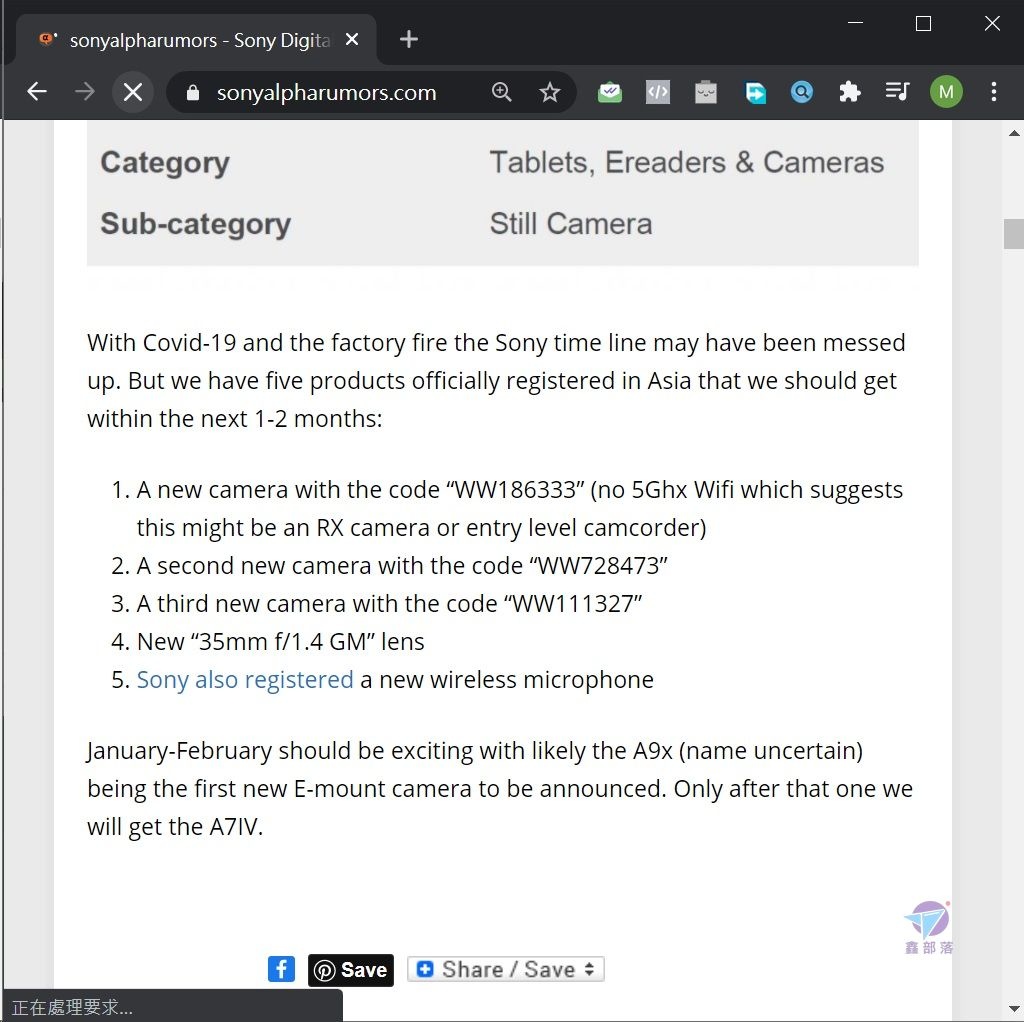Click the Pinterest Save button

click(351, 970)
